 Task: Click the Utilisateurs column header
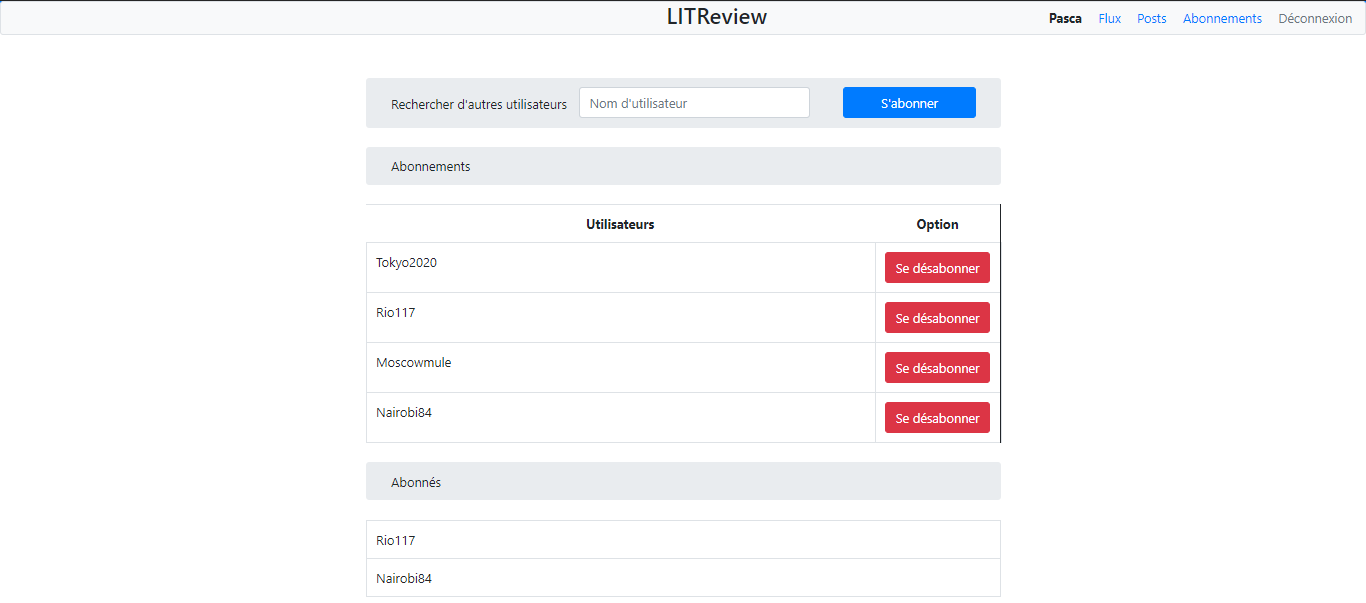[x=620, y=224]
